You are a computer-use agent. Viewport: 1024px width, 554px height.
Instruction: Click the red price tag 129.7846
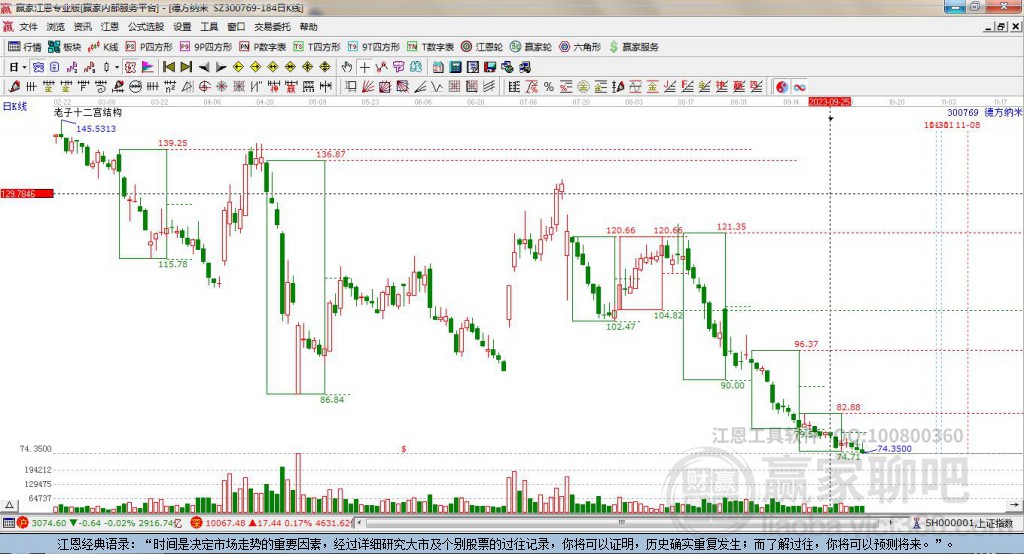coord(27,193)
